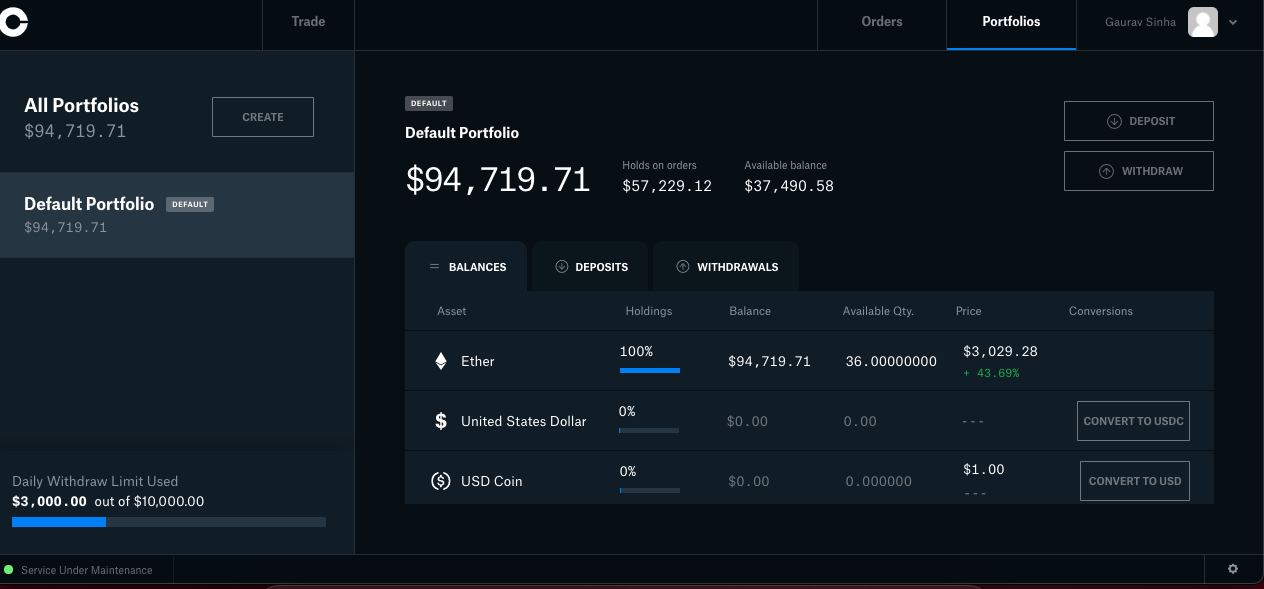Click the CONVERT TO USD button
The width and height of the screenshot is (1264, 589).
1134,481
